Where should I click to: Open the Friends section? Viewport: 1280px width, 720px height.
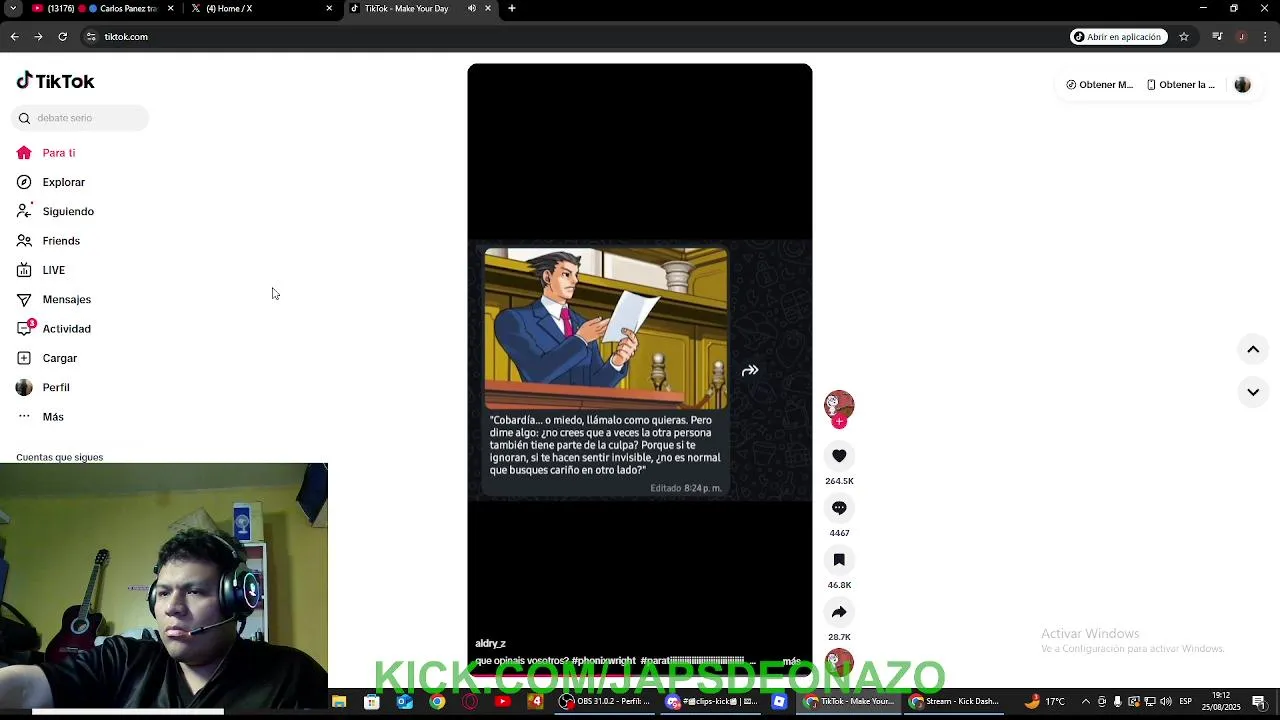pyautogui.click(x=48, y=241)
